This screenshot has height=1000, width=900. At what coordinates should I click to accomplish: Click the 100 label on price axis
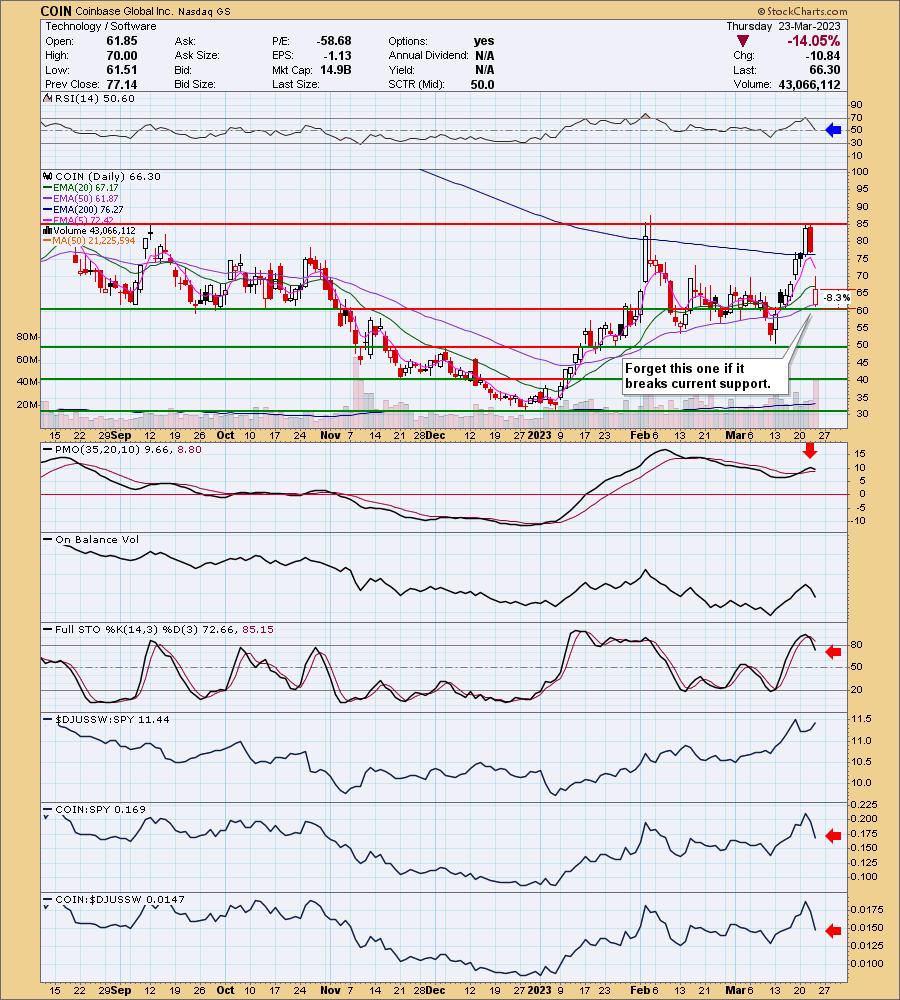pyautogui.click(x=860, y=171)
